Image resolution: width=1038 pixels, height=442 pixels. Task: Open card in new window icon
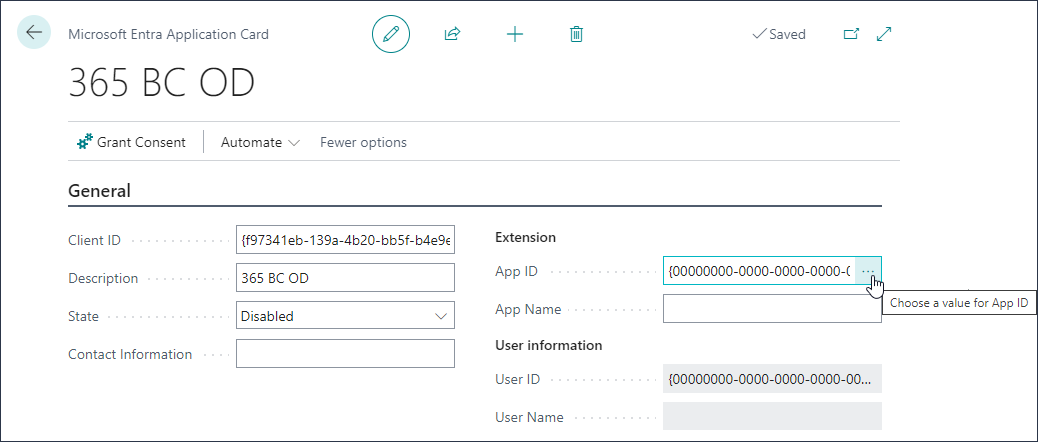click(851, 34)
